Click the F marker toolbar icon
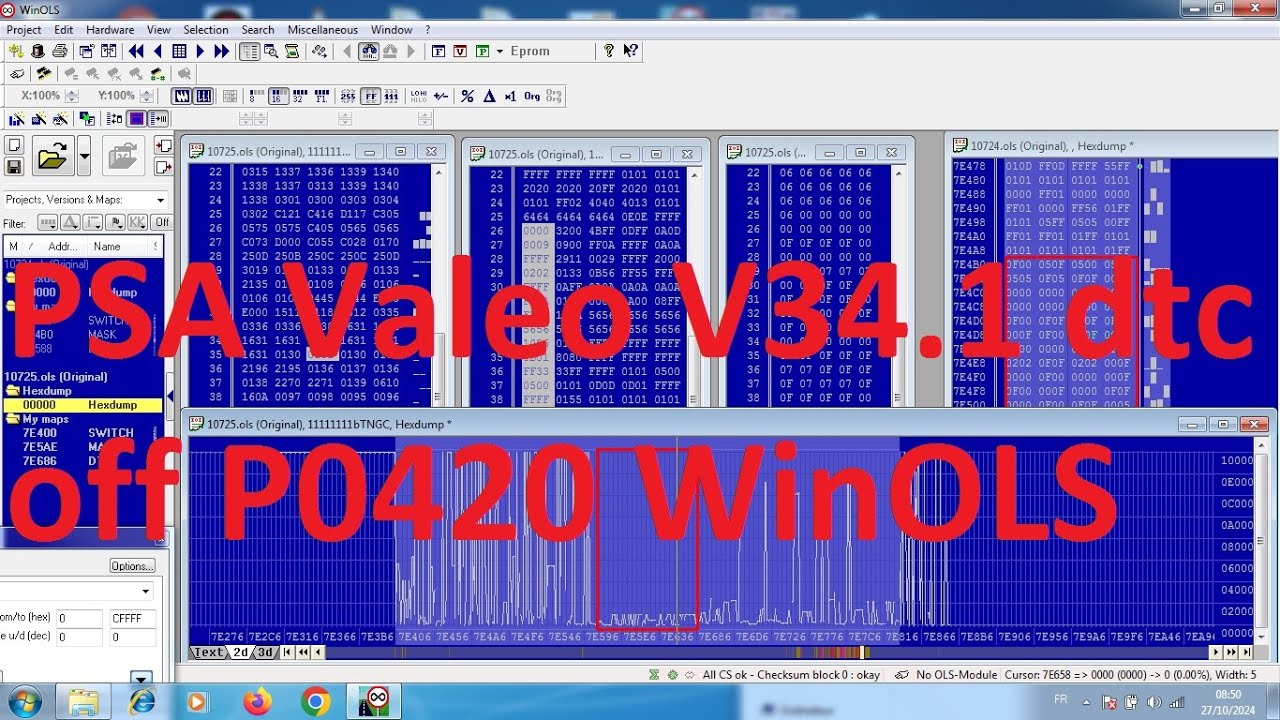 point(438,51)
